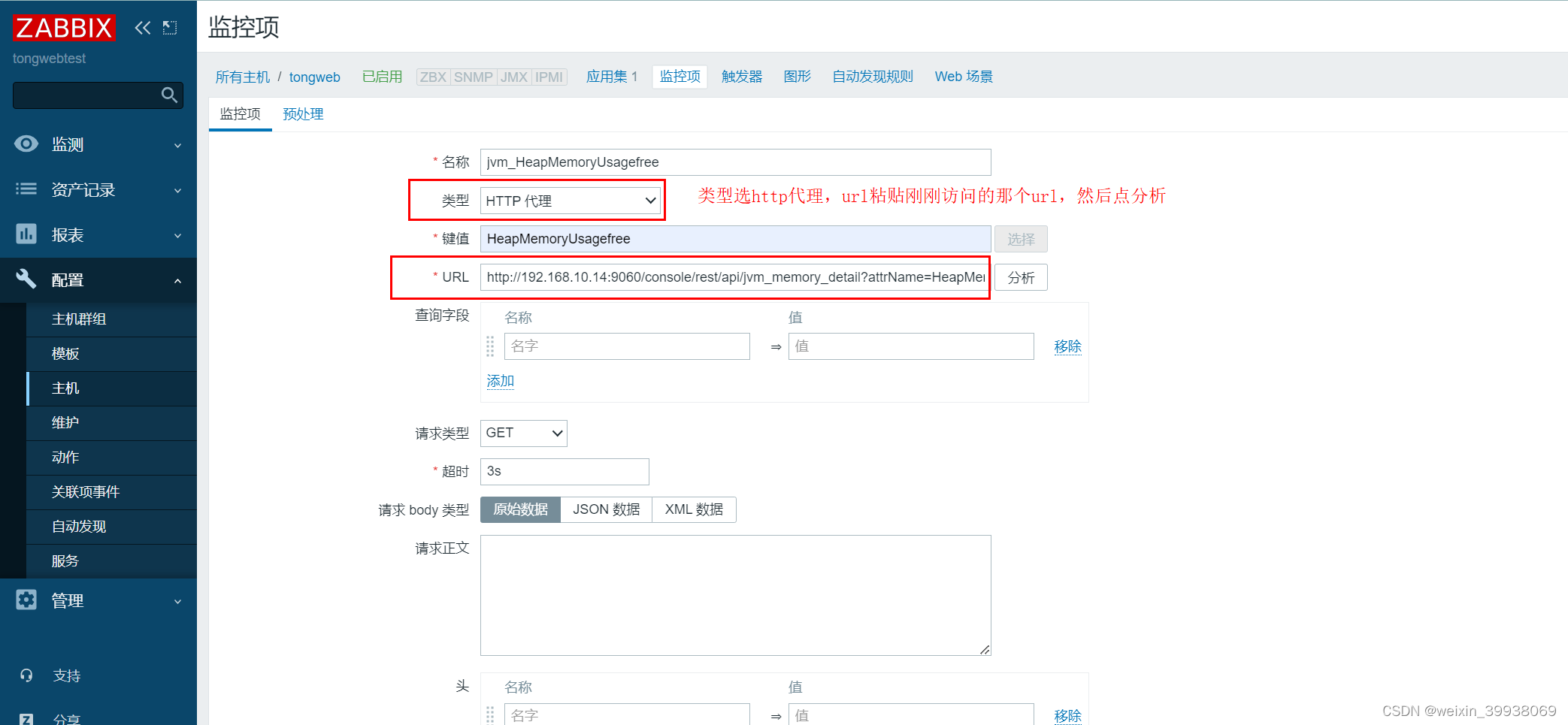The height and width of the screenshot is (725, 1568).
Task: Click the SNMP availability badge
Action: [x=474, y=77]
